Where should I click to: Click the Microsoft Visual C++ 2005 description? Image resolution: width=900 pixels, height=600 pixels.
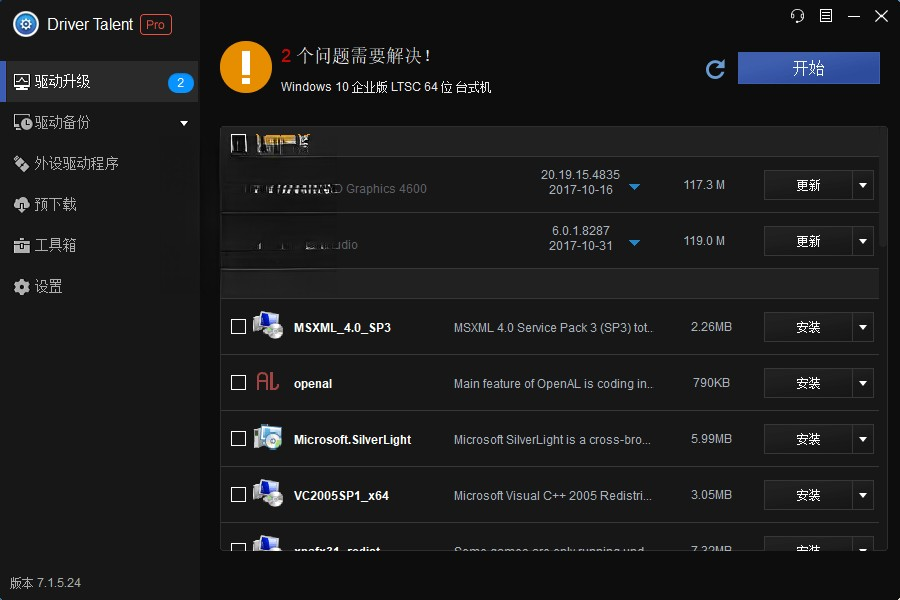pyautogui.click(x=553, y=496)
